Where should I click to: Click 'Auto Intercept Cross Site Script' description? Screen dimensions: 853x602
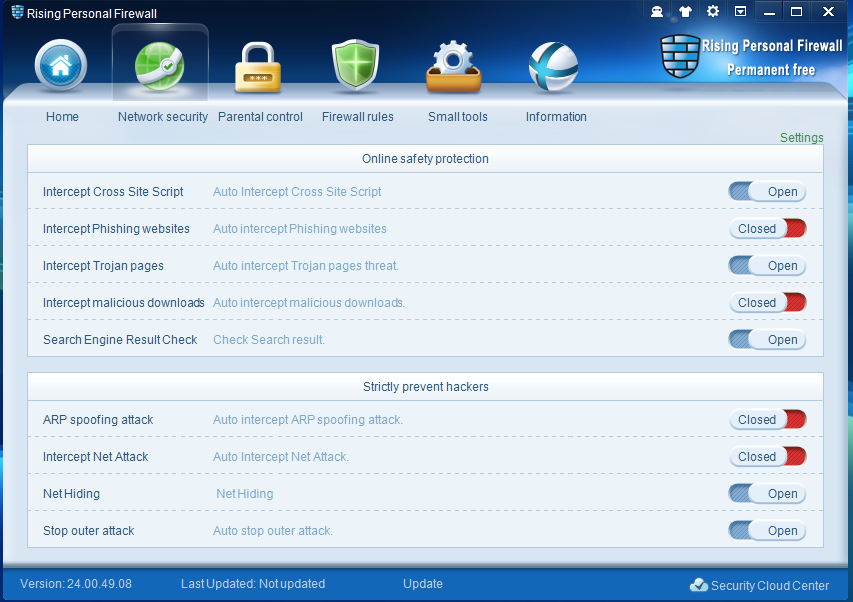(297, 191)
